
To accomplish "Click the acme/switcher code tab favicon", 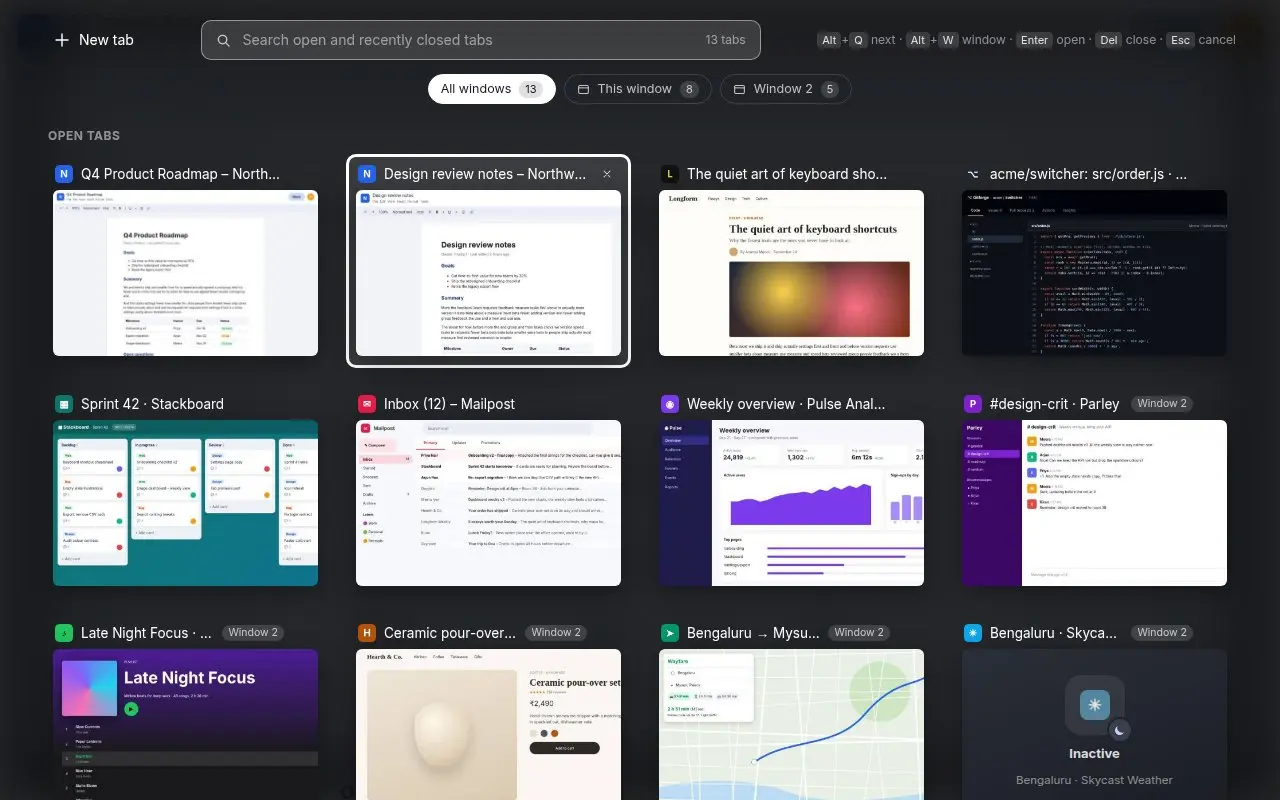I will tap(973, 174).
